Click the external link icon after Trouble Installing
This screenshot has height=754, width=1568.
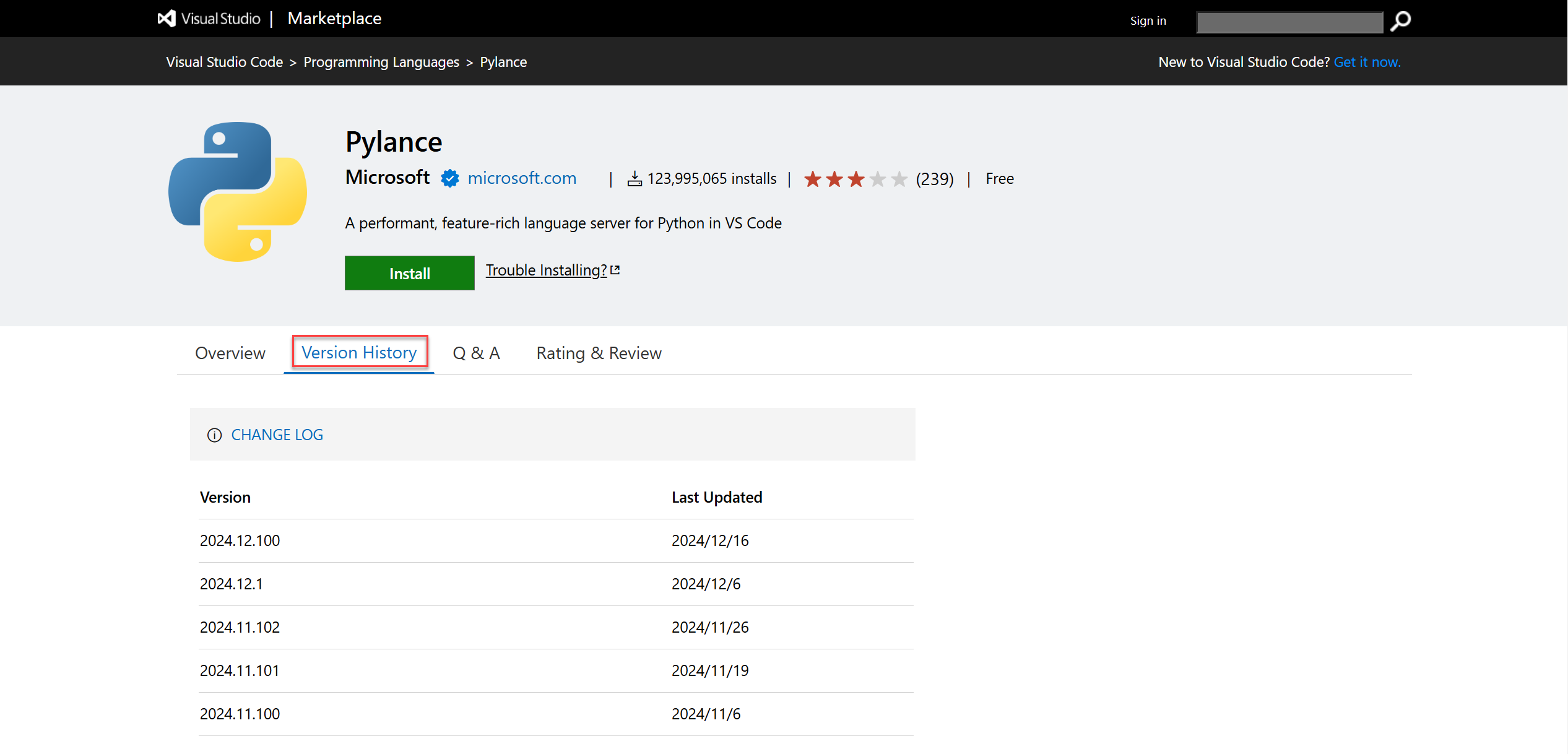click(615, 270)
